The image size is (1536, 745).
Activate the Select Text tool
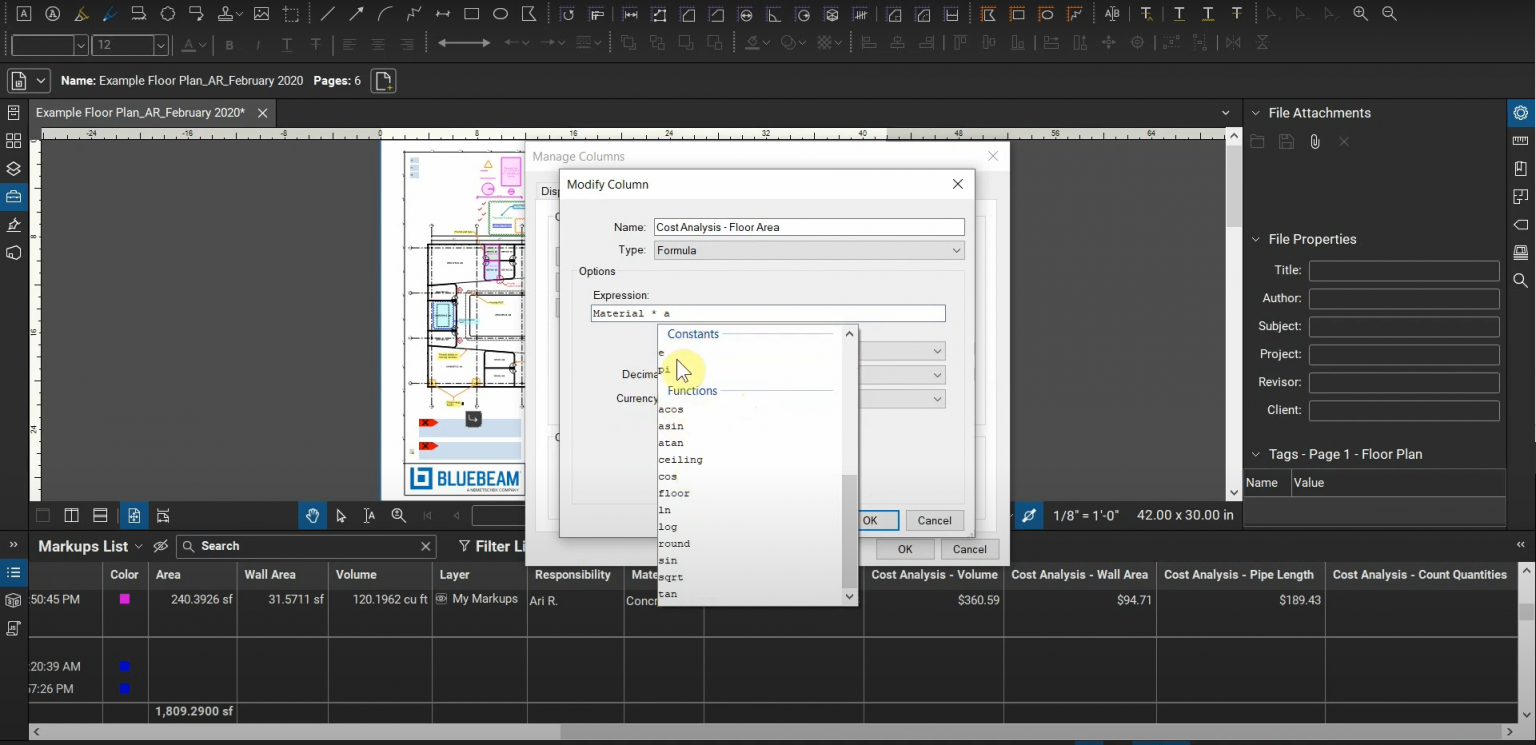coord(370,515)
